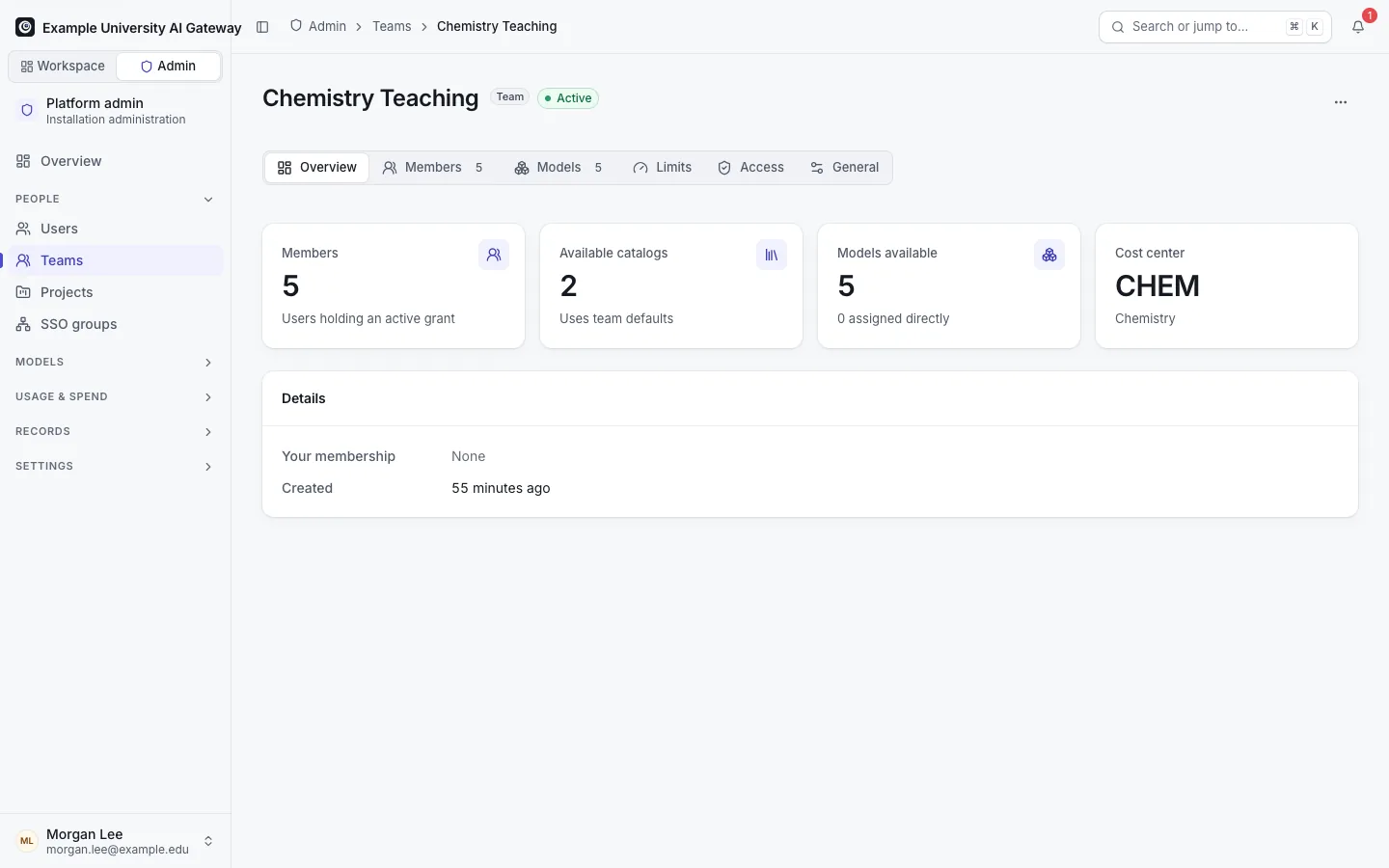Open SSO groups in the sidebar
The image size is (1389, 868).
[115, 324]
